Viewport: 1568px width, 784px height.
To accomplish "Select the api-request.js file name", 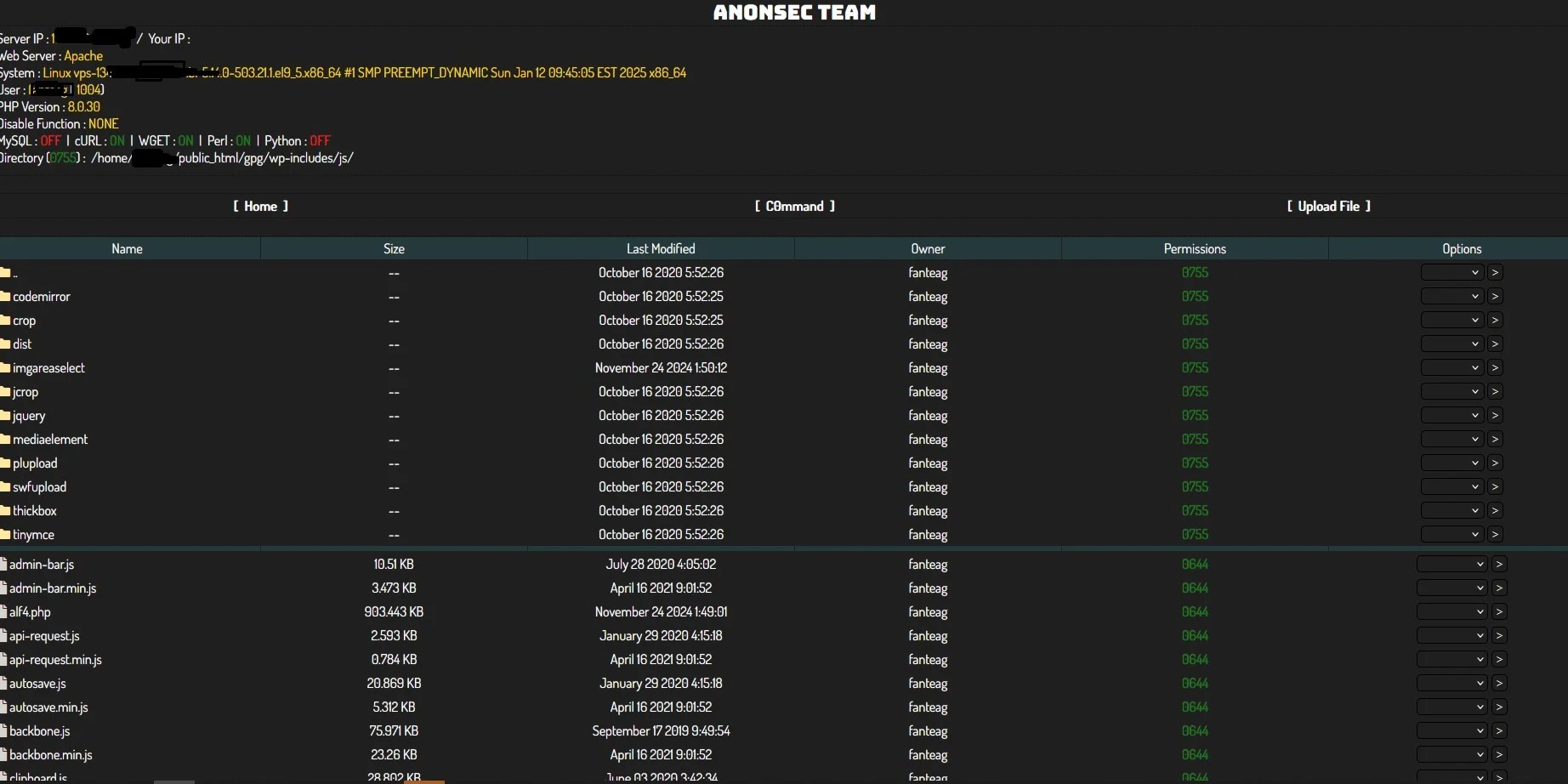I will point(46,635).
